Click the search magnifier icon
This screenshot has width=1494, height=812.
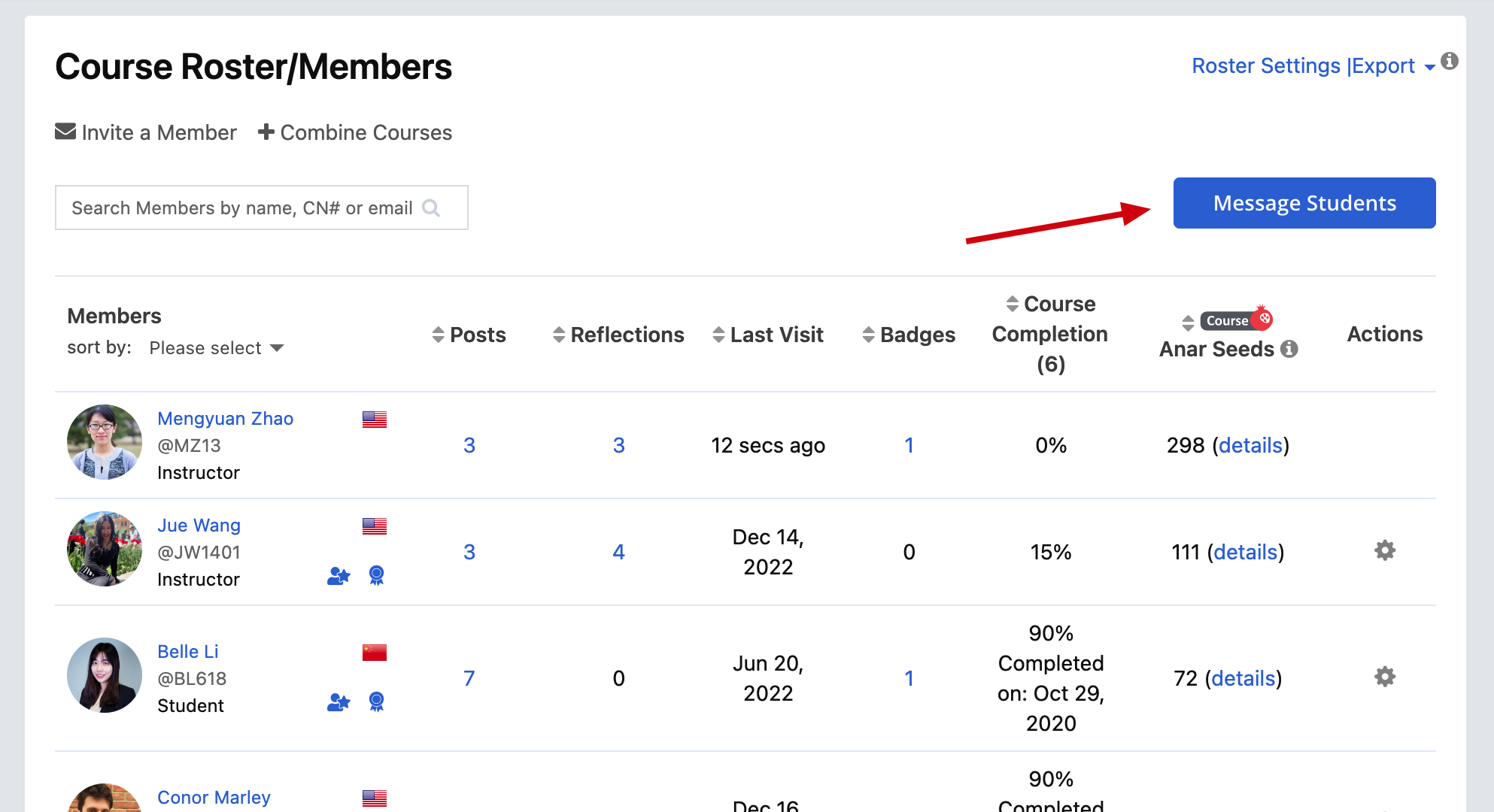tap(431, 208)
